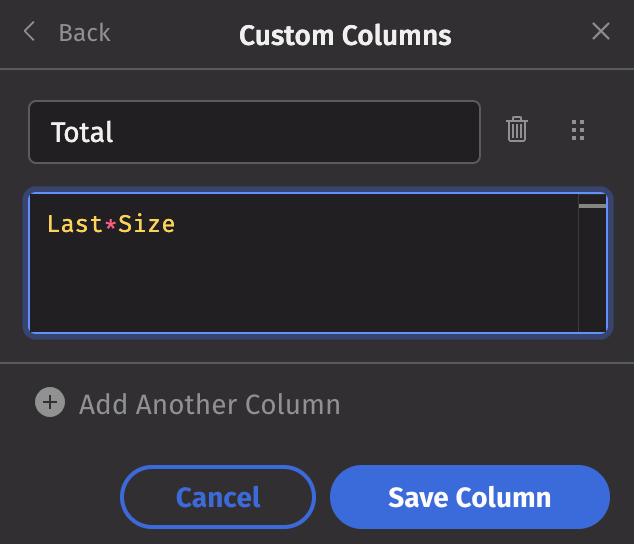The height and width of the screenshot is (544, 634).
Task: Place cursor after the word Size
Action: point(176,224)
